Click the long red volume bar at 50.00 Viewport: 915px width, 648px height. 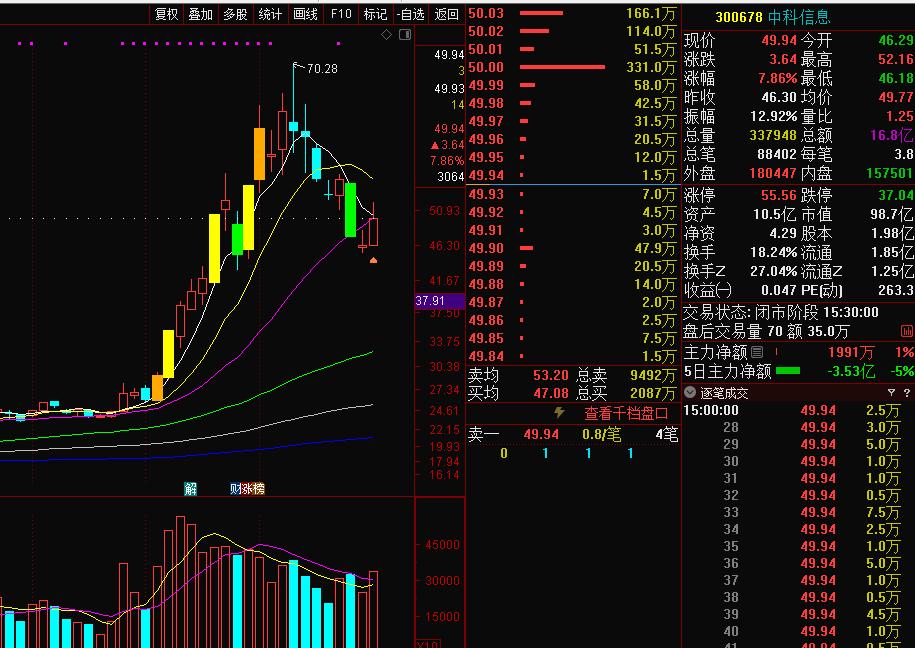(562, 67)
